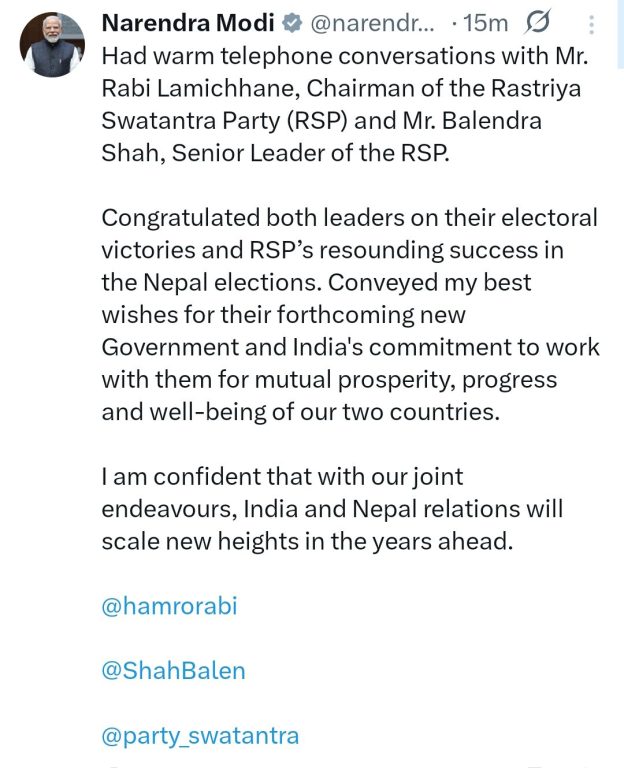Image resolution: width=624 pixels, height=768 pixels.
Task: Click the name 'Rabi Lamichhane' in the post
Action: coord(190,87)
